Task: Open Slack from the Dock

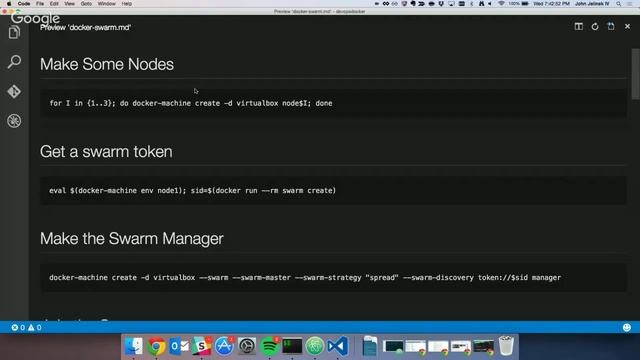Action: coord(202,346)
